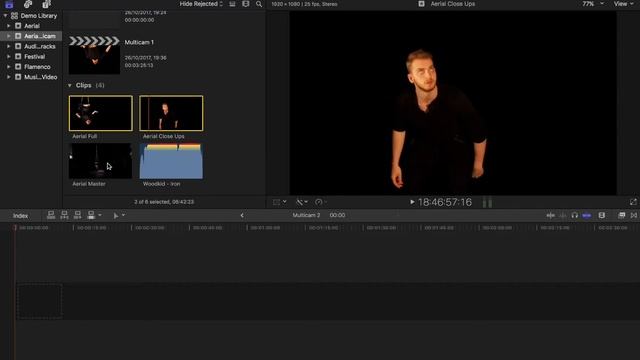Select the Aerial event
The image size is (640, 360).
[31, 26]
